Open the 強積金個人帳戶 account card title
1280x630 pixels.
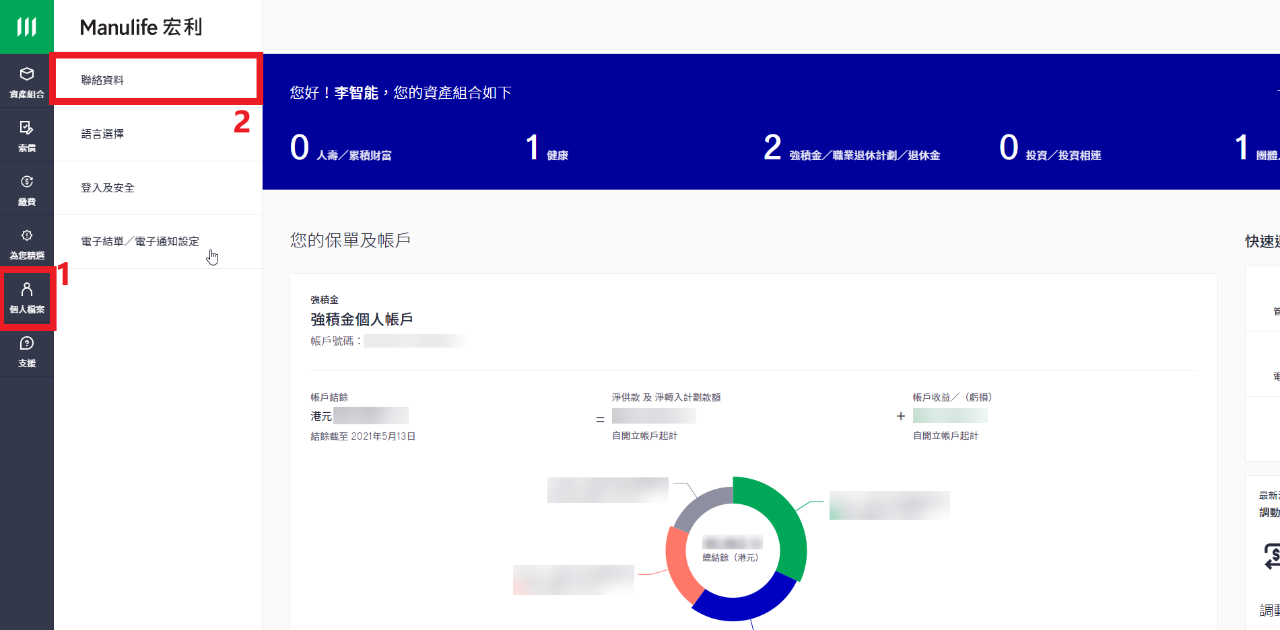click(x=362, y=319)
